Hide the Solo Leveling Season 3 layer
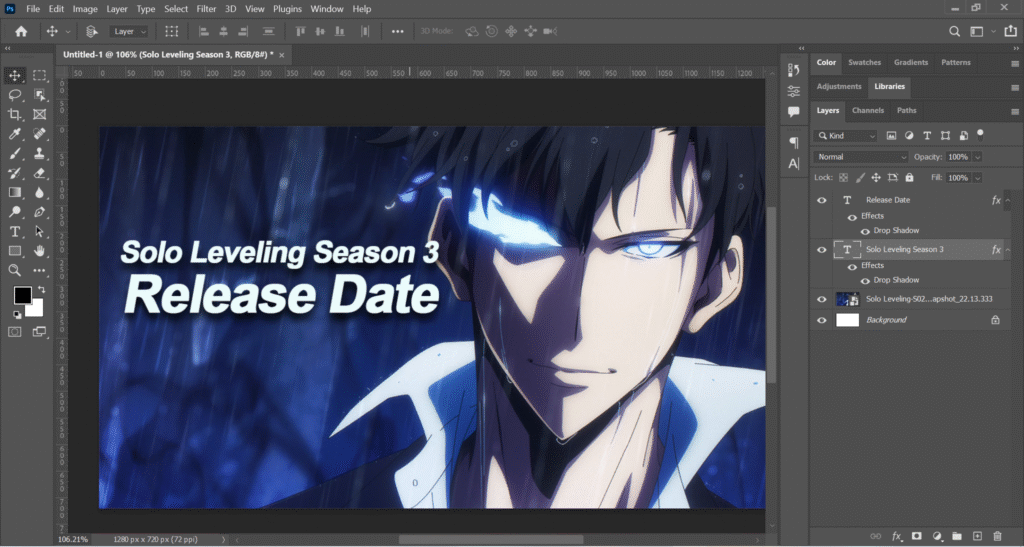This screenshot has height=547, width=1024. click(822, 250)
